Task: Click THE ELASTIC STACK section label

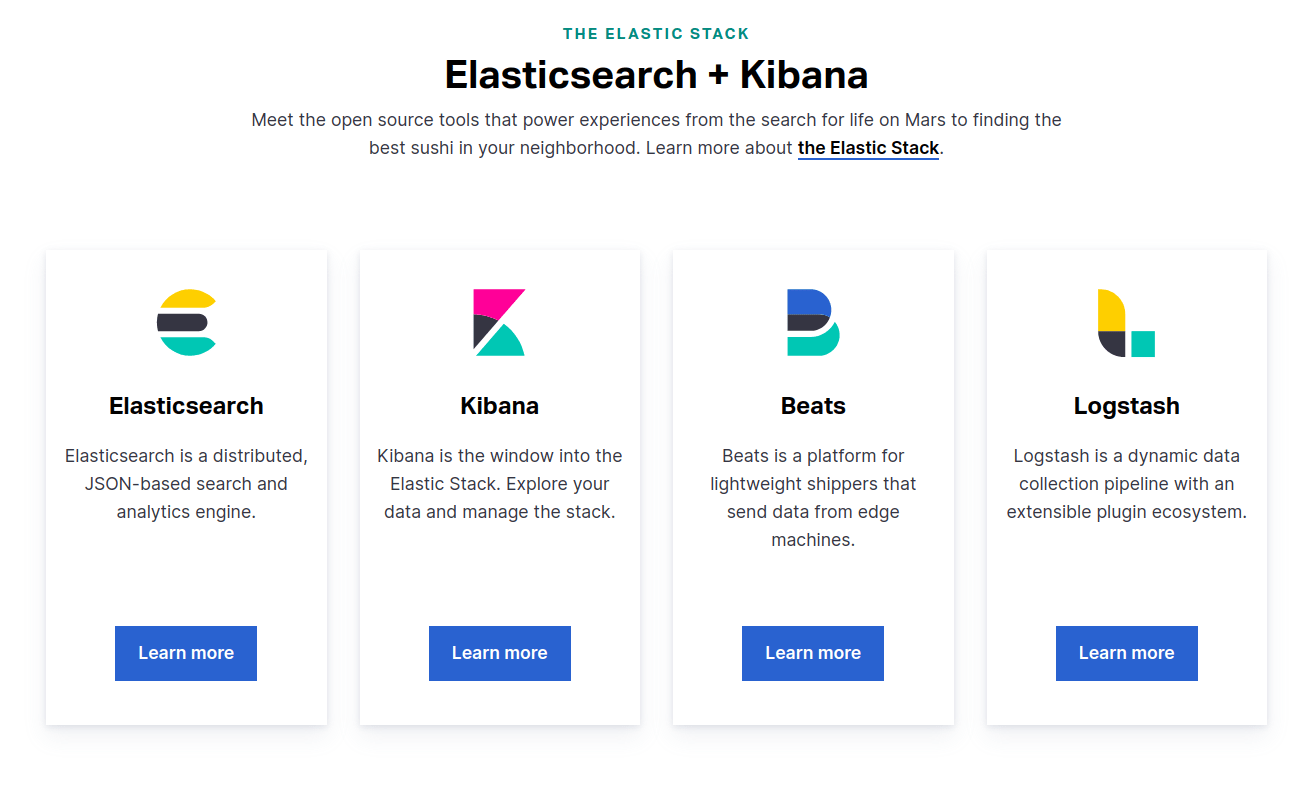Action: point(656,34)
